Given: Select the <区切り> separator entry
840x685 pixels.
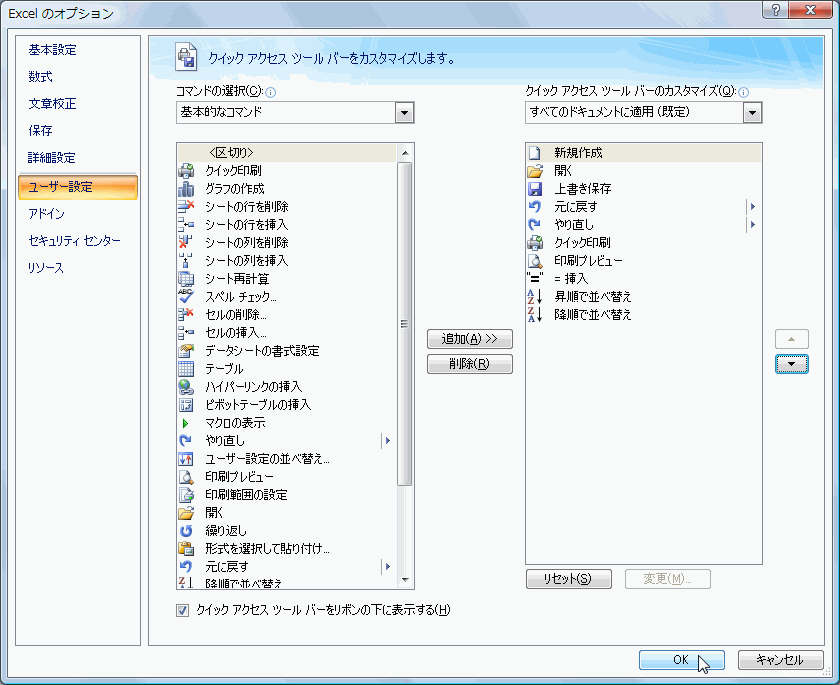Looking at the screenshot, I should (287, 153).
